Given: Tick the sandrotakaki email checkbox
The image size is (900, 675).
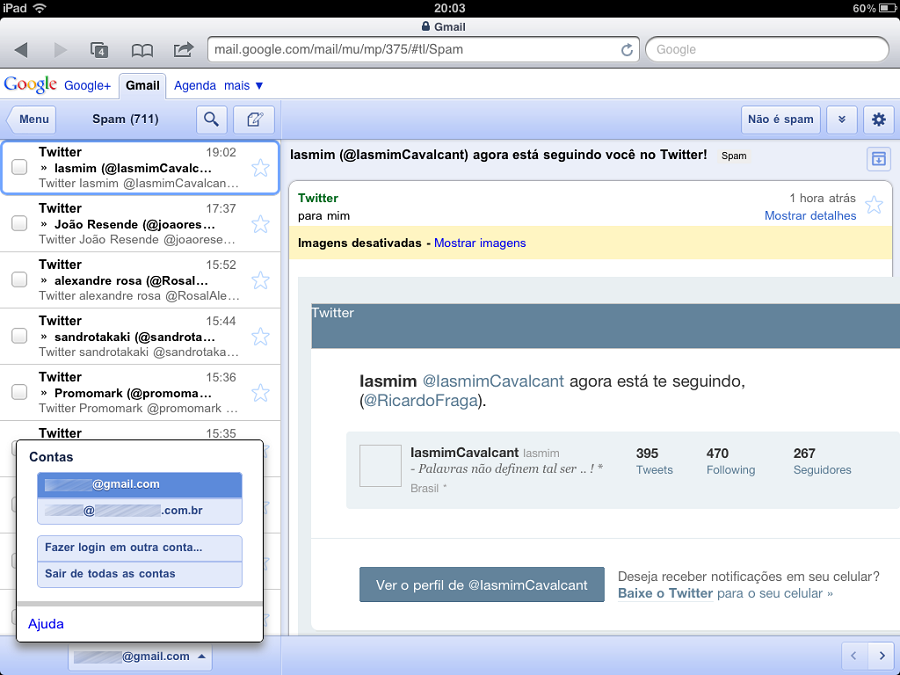Looking at the screenshot, I should (19, 336).
